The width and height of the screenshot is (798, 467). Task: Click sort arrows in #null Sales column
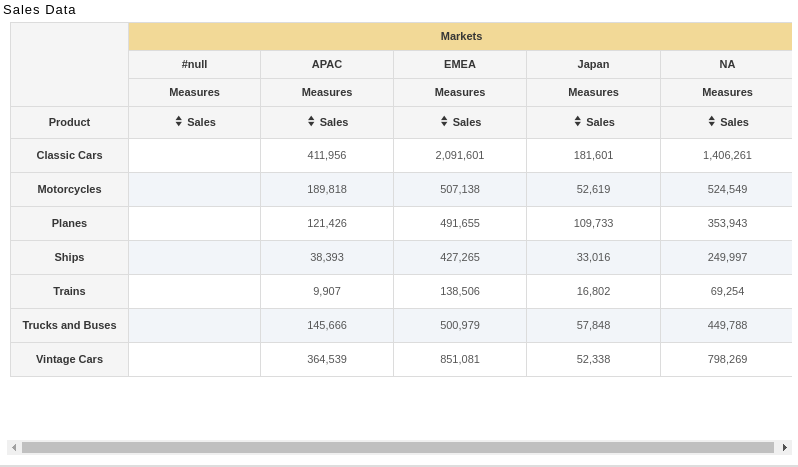pos(179,121)
